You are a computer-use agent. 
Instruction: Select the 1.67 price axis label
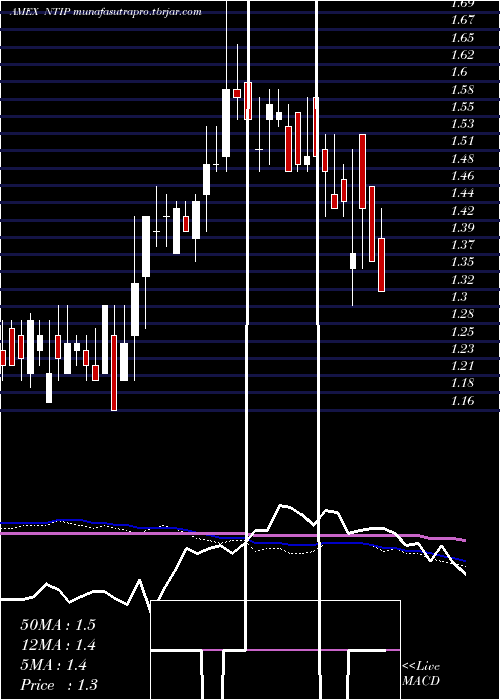tap(462, 20)
